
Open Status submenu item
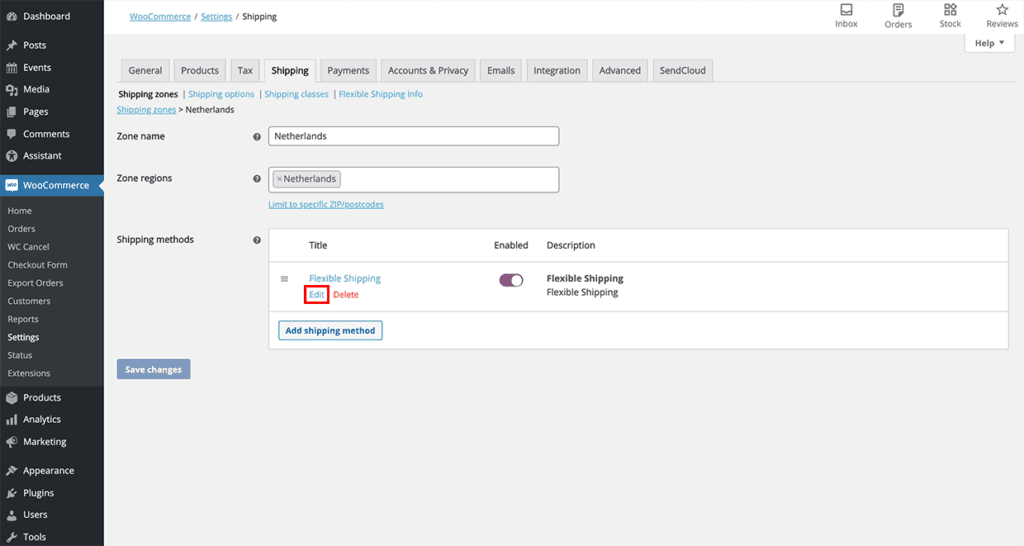[20, 355]
